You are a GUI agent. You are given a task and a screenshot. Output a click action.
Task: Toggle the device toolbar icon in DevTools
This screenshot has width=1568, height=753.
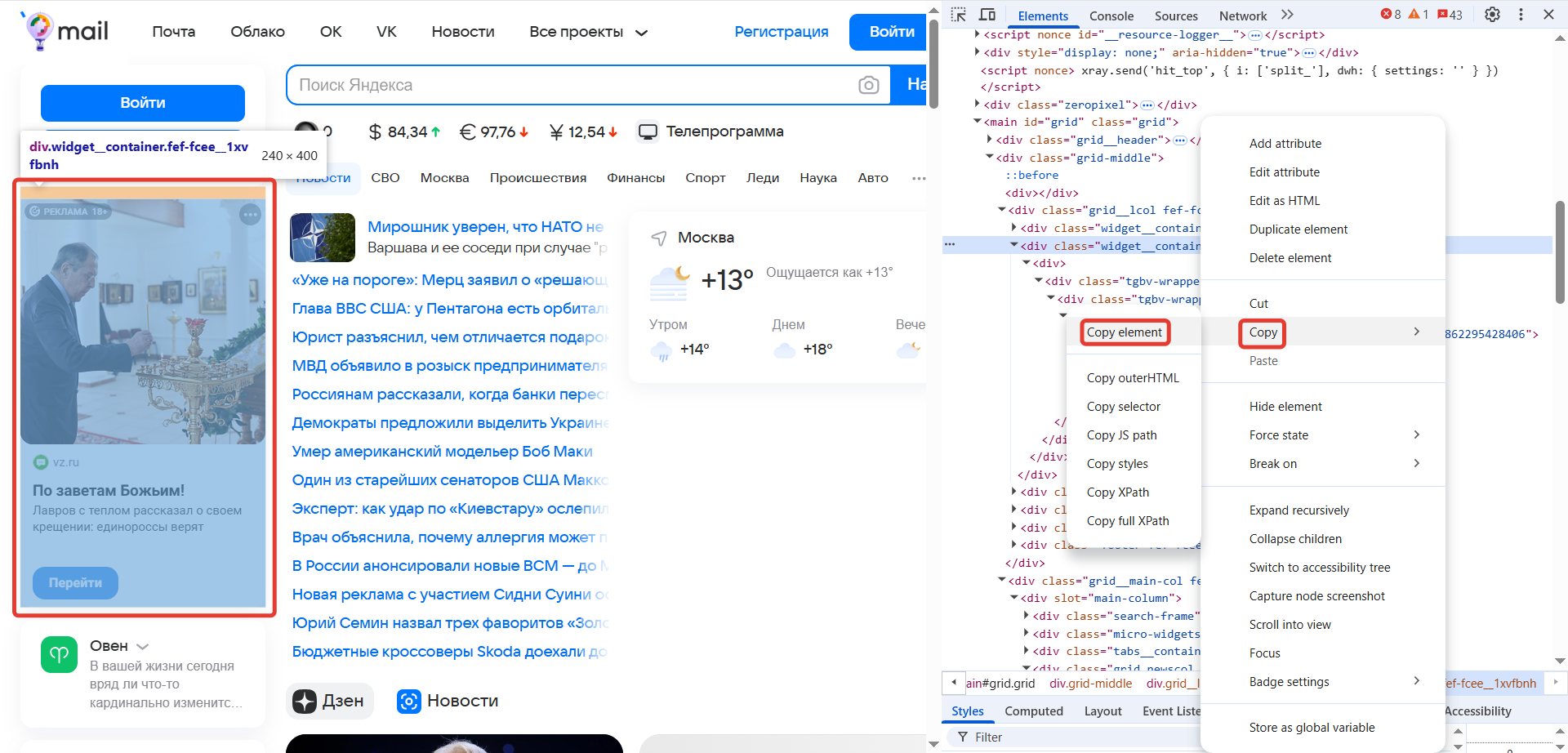987,15
